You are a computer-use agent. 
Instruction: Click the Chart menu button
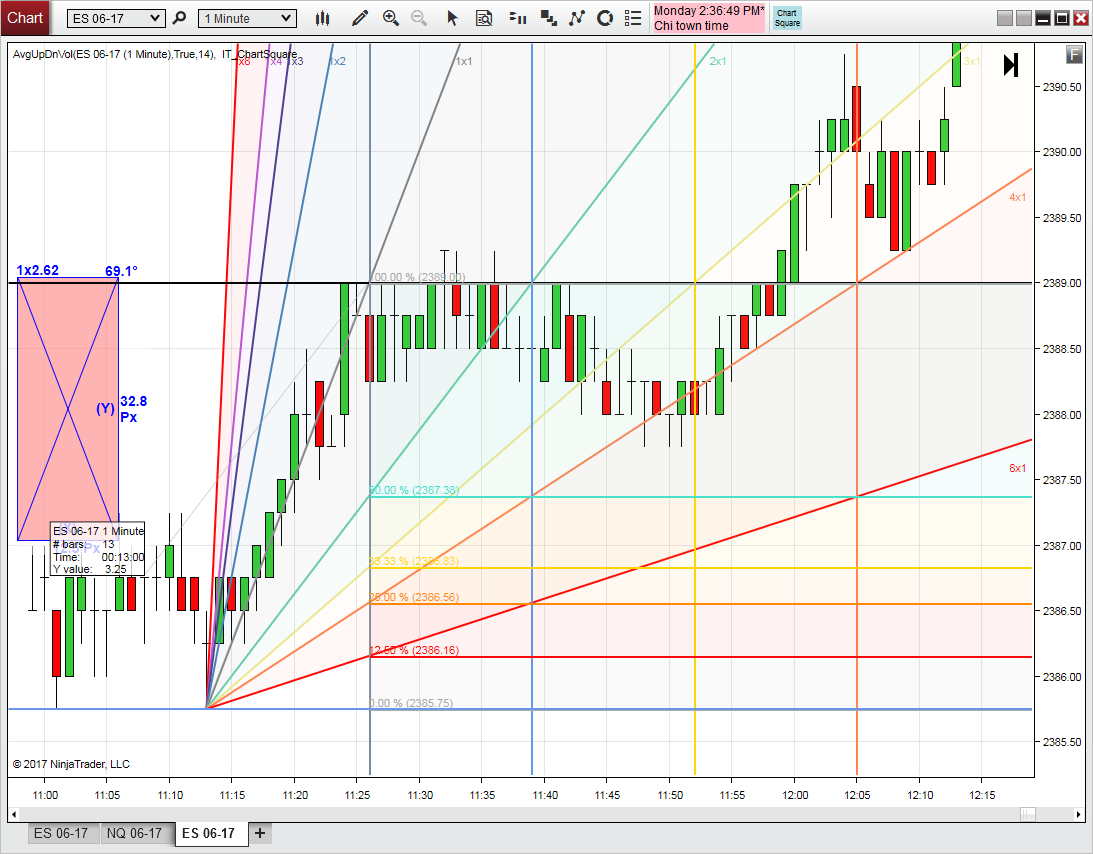tap(25, 17)
